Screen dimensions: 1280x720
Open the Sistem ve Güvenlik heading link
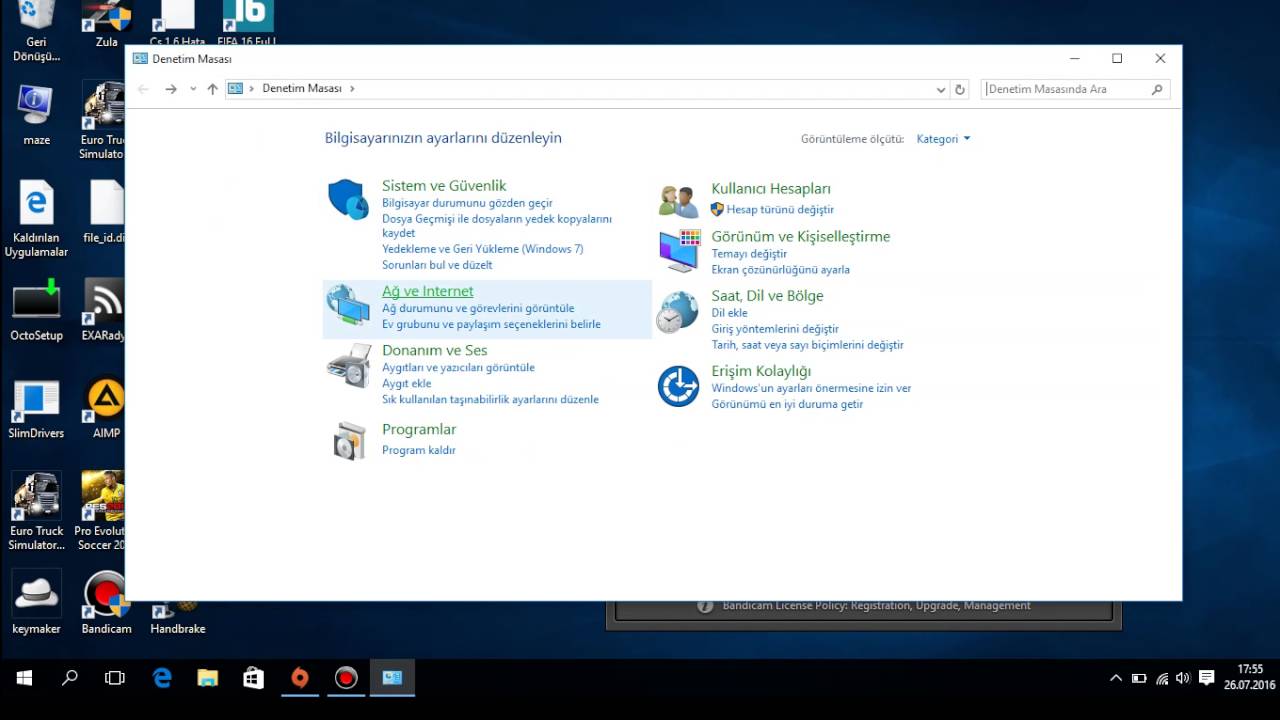click(444, 186)
